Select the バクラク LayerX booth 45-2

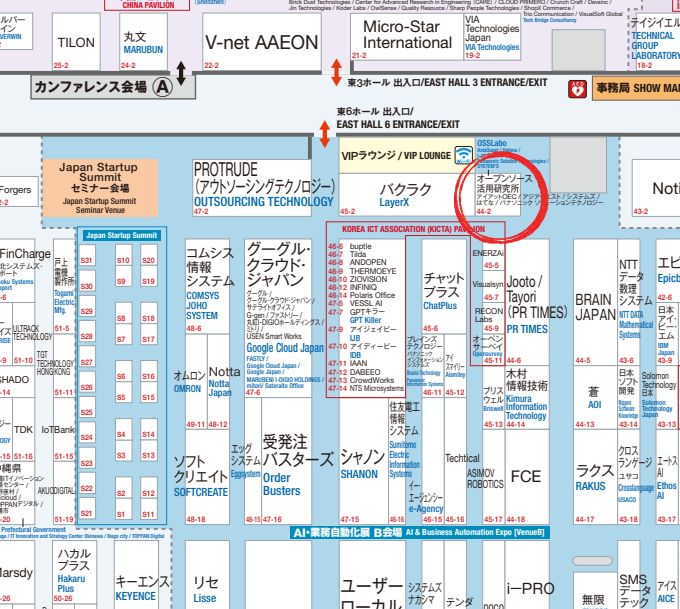[x=406, y=195]
